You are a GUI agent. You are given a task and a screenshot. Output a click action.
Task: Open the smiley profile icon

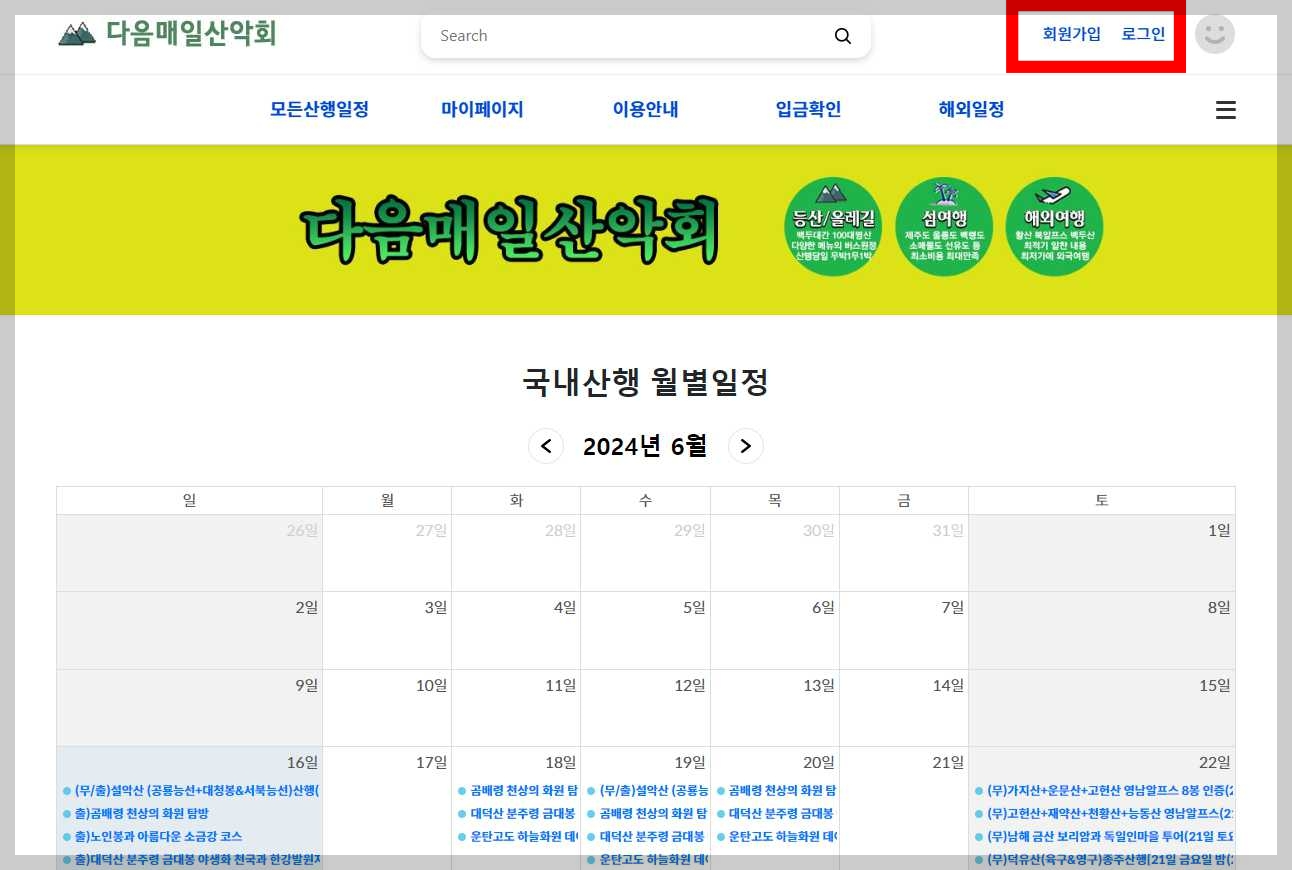point(1215,34)
